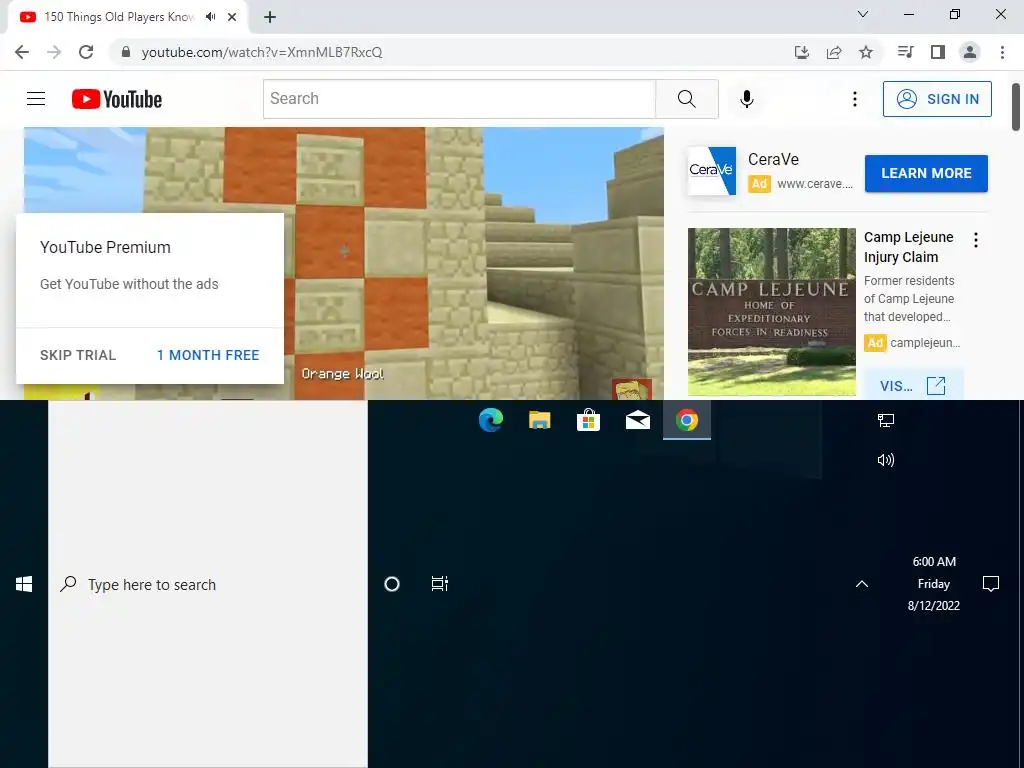
Task: Click the lock icon in address bar
Action: pyautogui.click(x=126, y=52)
